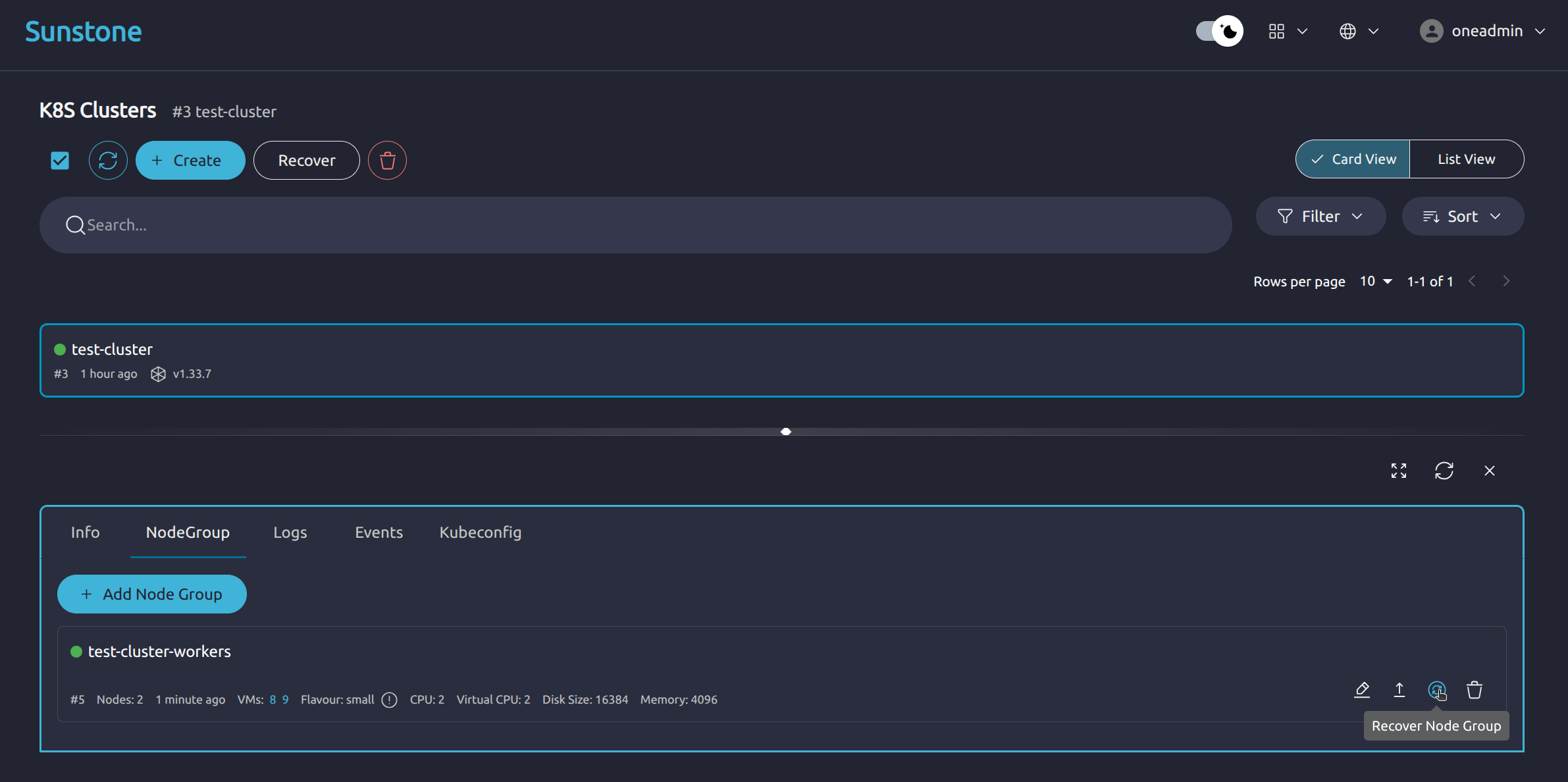This screenshot has width=1568, height=782.
Task: Switch to Card View
Action: [x=1353, y=159]
